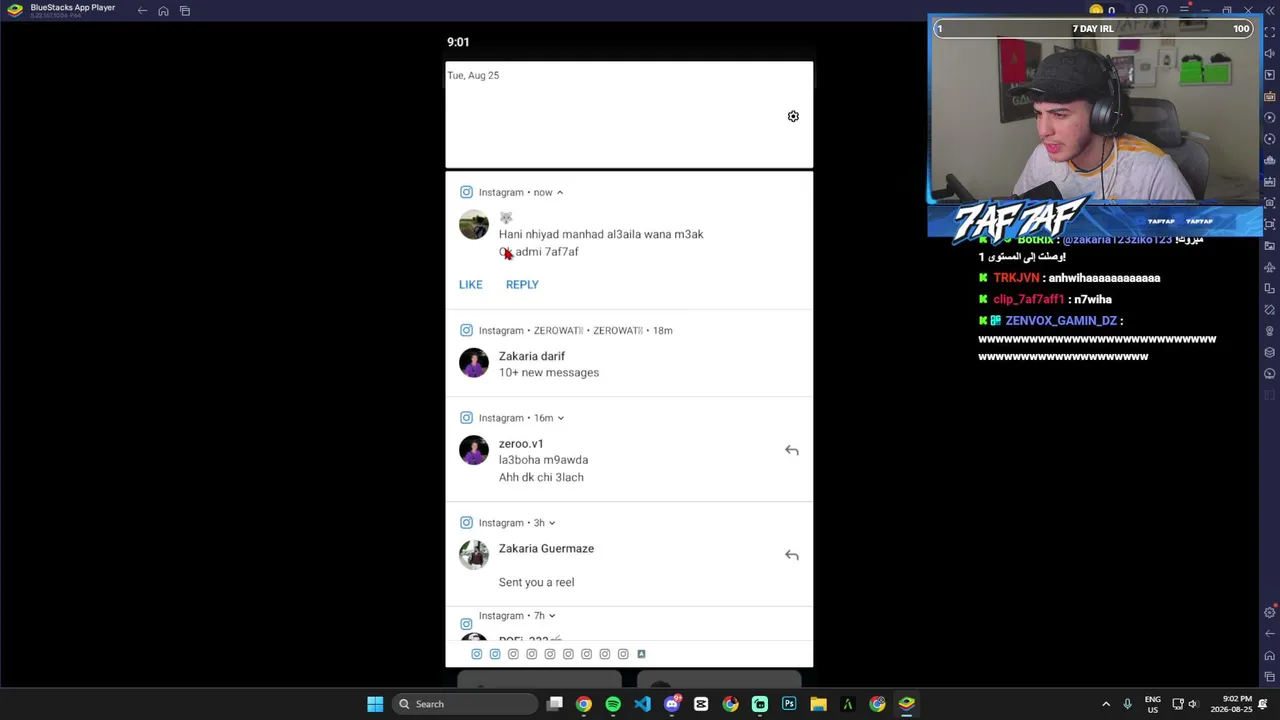This screenshot has width=1280, height=720.
Task: Collapse the newest Instagram notification chevron
Action: coord(560,192)
